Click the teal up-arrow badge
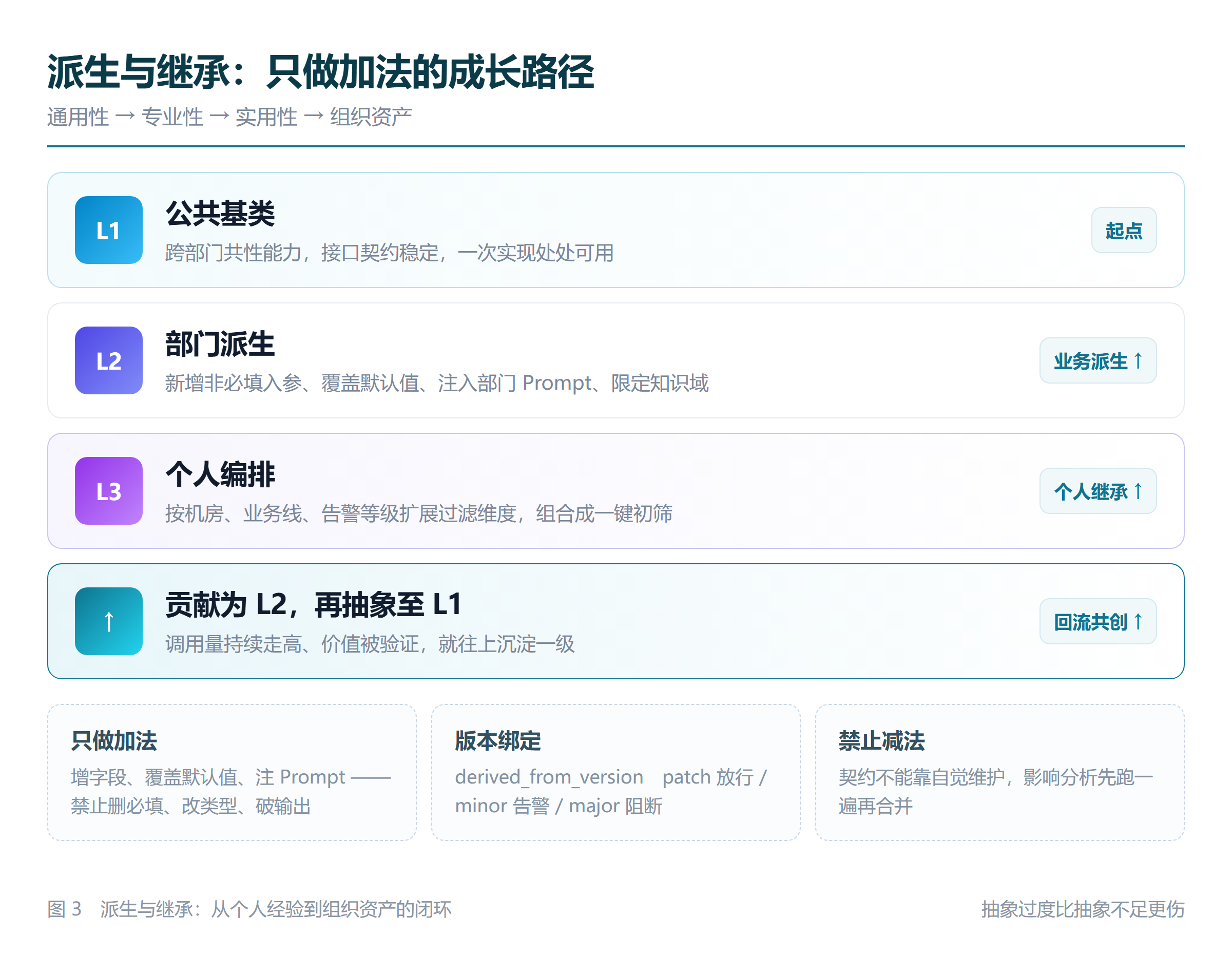 pyautogui.click(x=108, y=621)
